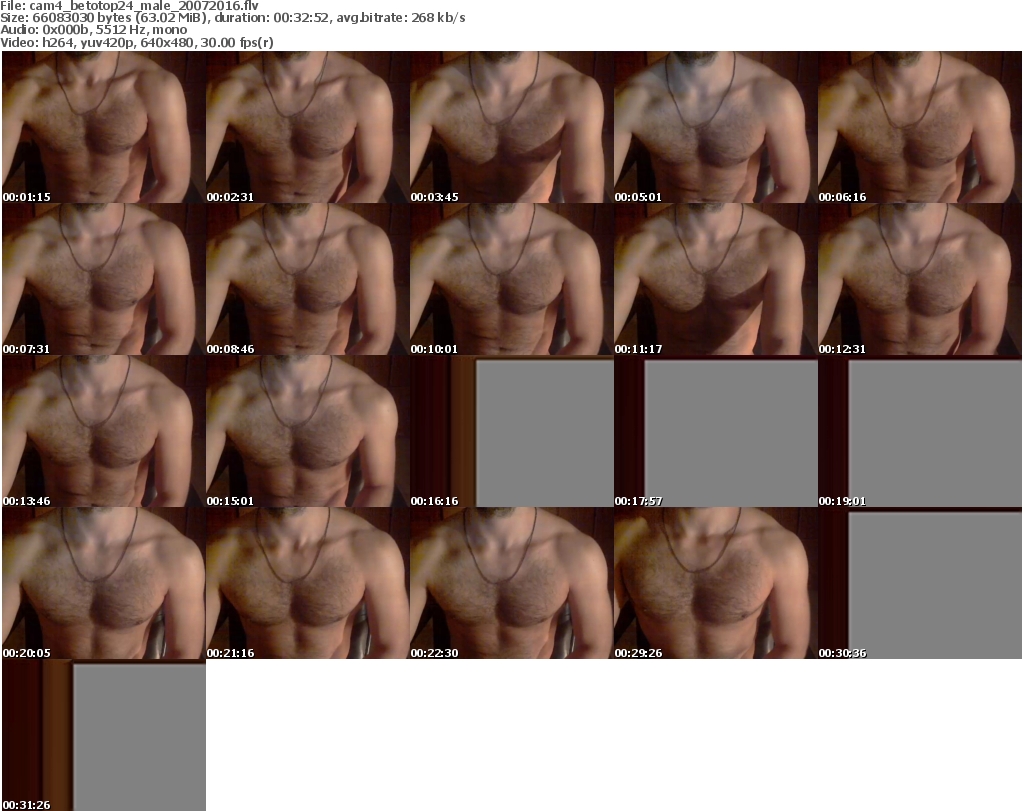The width and height of the screenshot is (1024, 811).
Task: Select the thumbnail stamped 00:01:15
Action: (104, 127)
